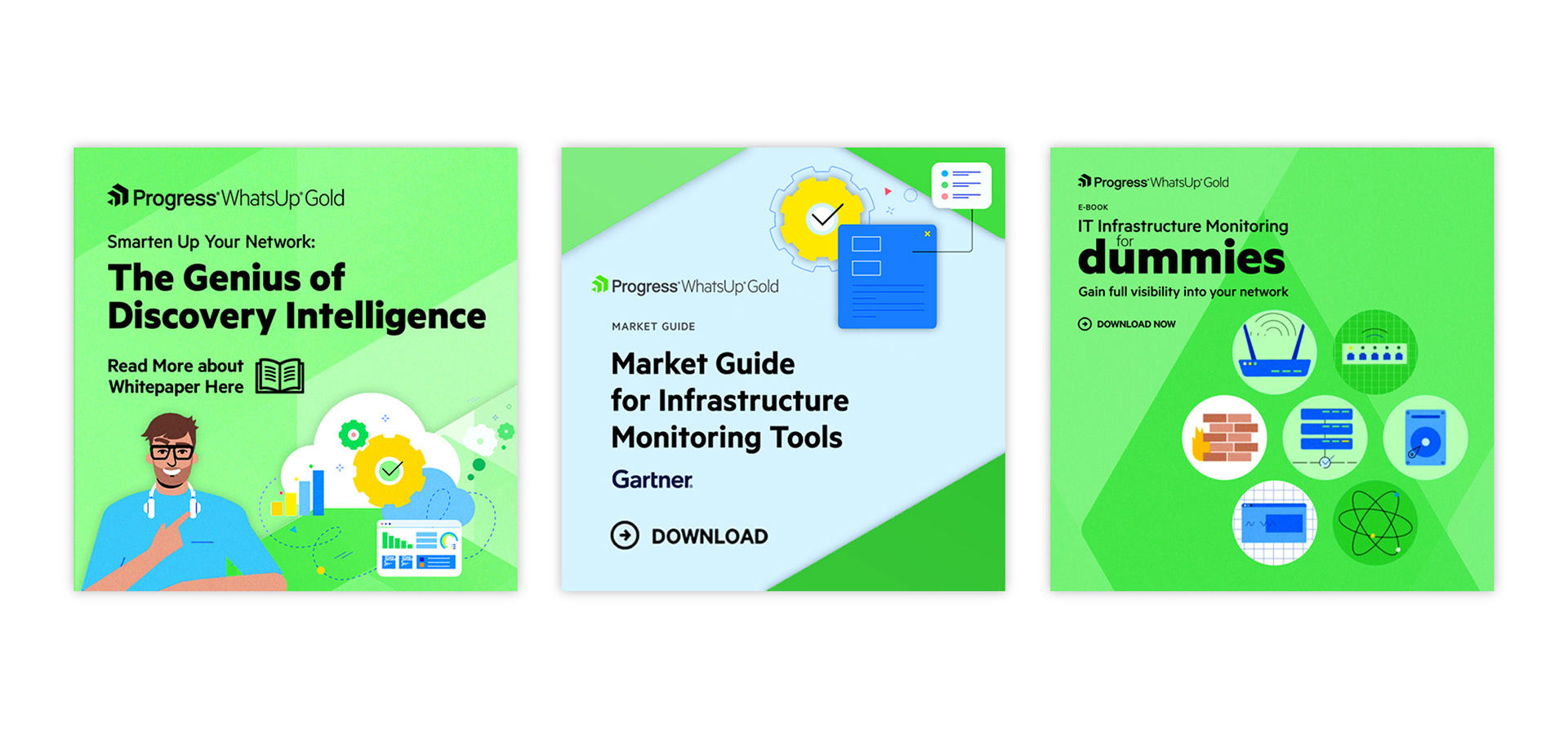Click 'Gain full visibility into your network' text
Image resolution: width=1568 pixels, height=738 pixels.
click(x=1183, y=291)
